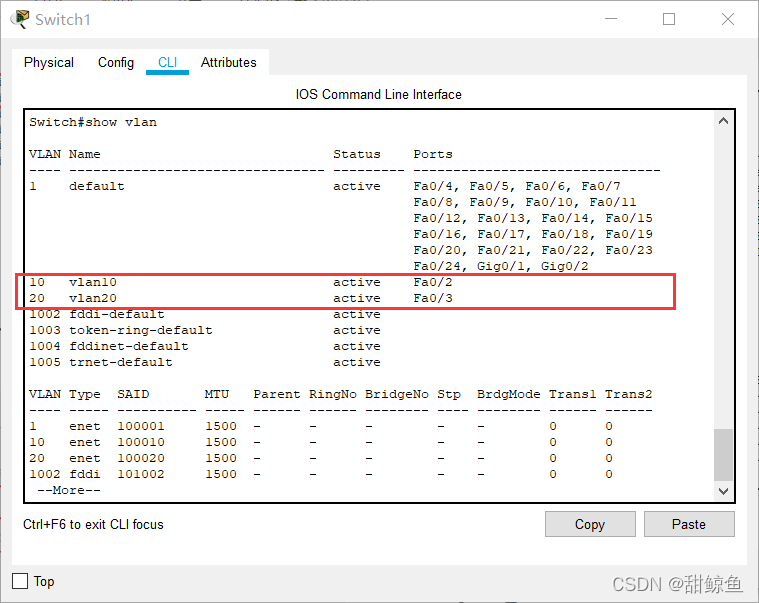Click the 'Status' column header

357,154
